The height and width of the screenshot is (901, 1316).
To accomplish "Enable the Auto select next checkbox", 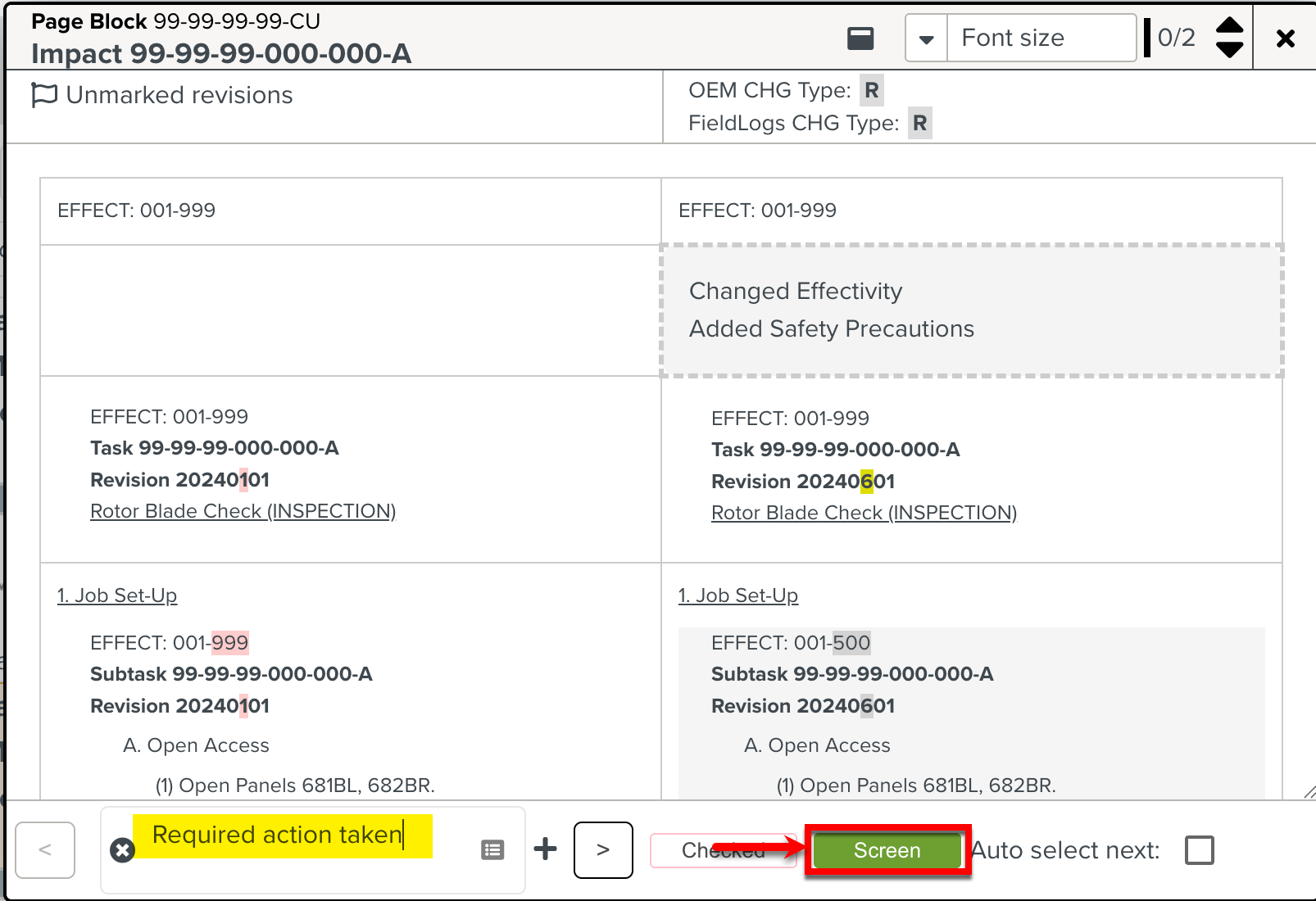I will click(1199, 850).
